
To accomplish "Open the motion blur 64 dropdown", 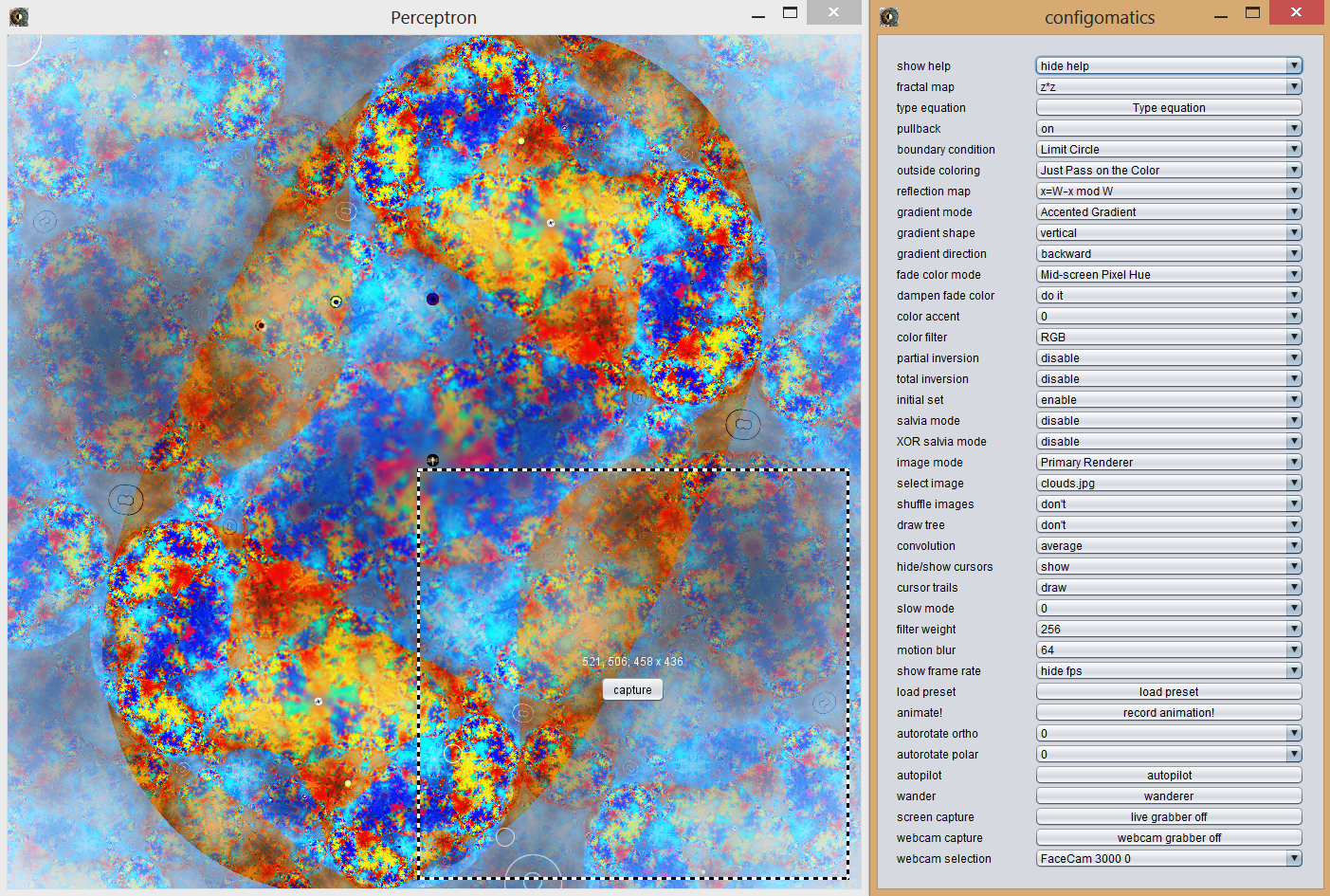I will tap(1169, 650).
